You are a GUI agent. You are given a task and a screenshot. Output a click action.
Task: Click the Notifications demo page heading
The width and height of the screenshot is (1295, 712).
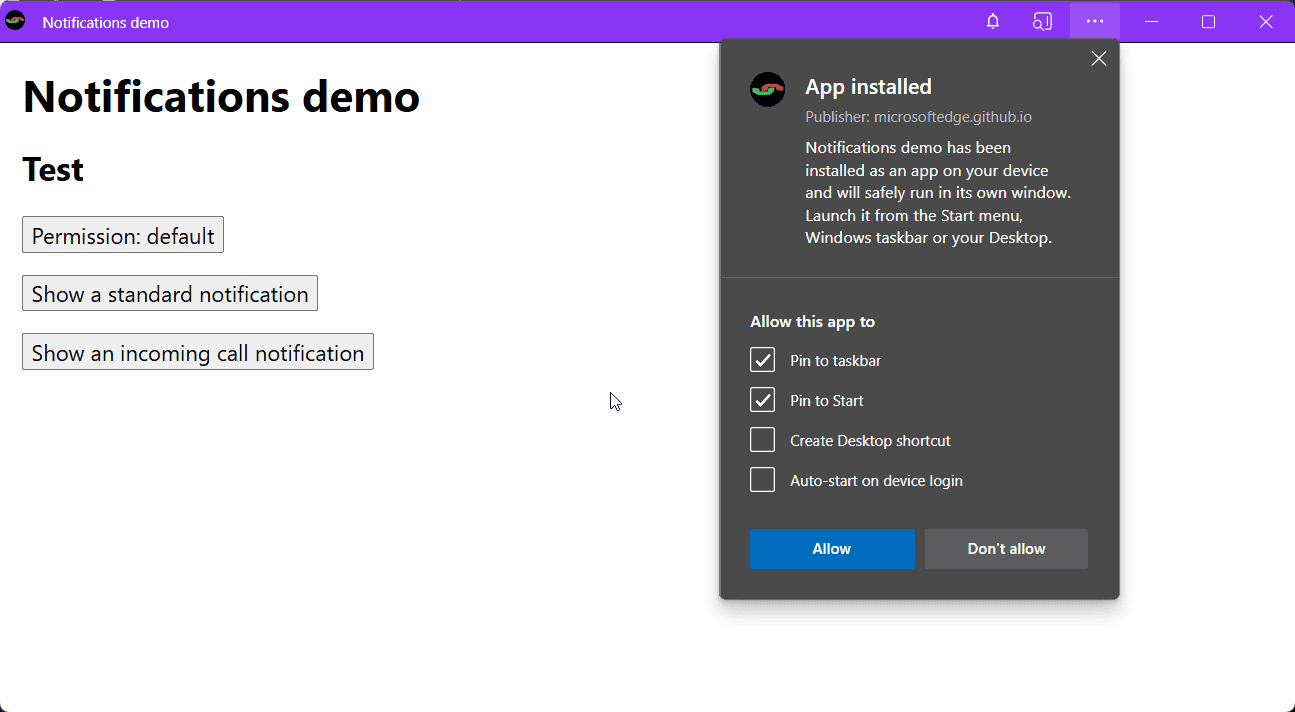click(221, 96)
